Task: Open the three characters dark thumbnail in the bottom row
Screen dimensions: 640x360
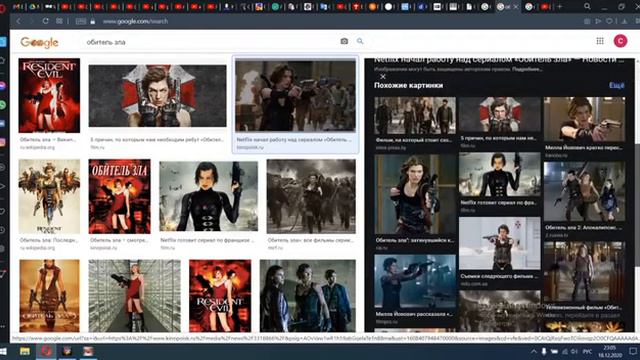Action: point(308,296)
